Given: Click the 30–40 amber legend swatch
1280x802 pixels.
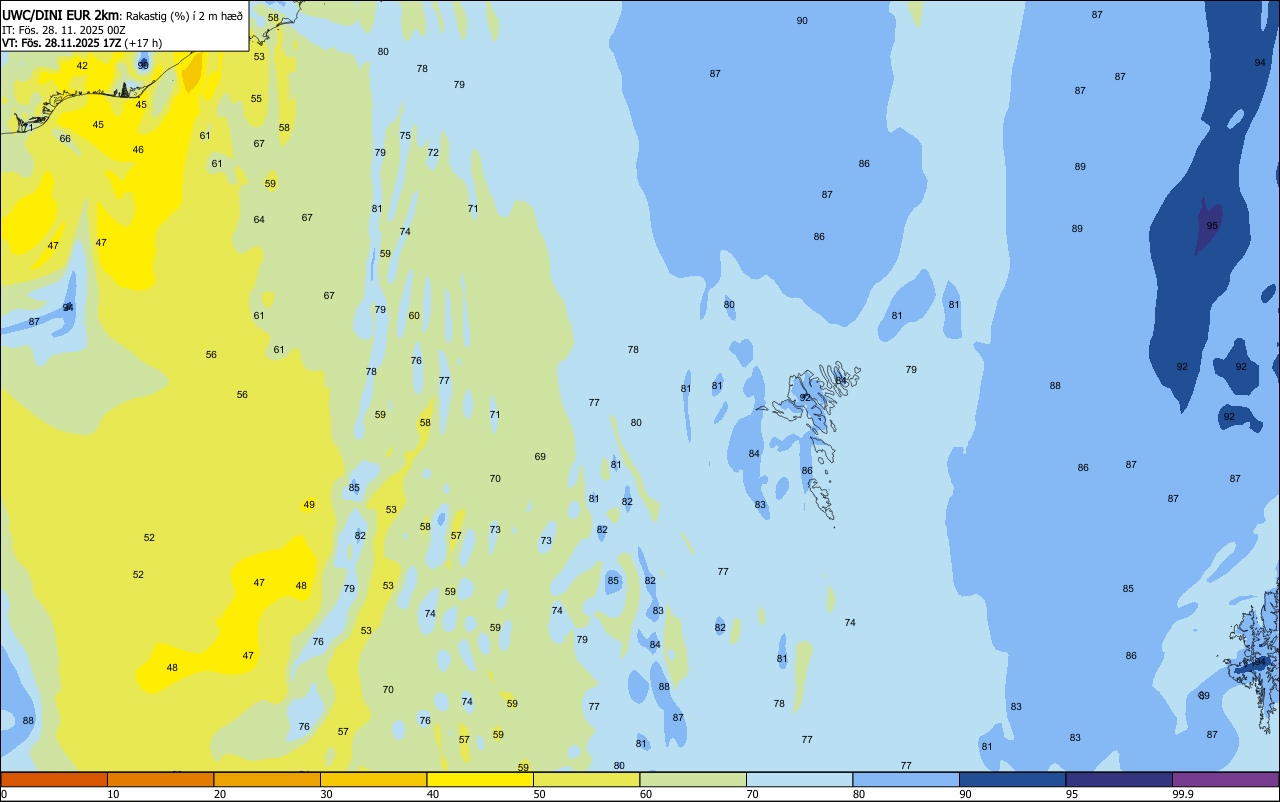Looking at the screenshot, I should click(373, 779).
